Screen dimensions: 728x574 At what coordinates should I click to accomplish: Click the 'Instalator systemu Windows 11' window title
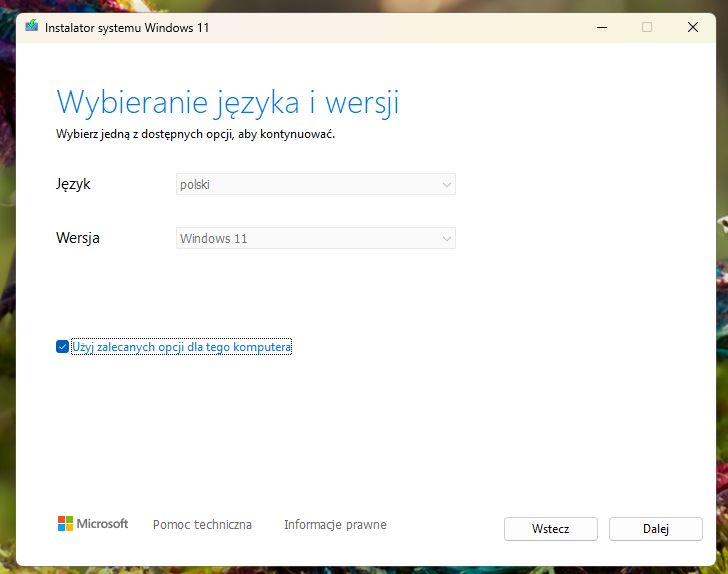pyautogui.click(x=127, y=27)
